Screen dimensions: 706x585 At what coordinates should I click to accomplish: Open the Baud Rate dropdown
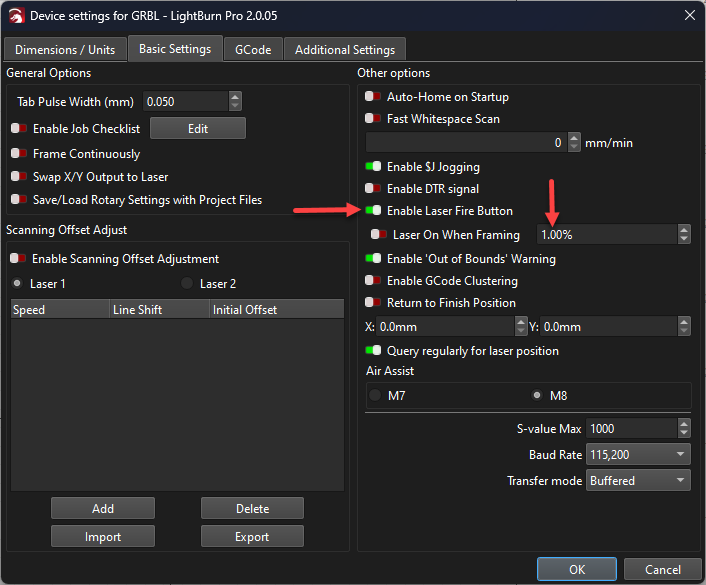pos(639,455)
